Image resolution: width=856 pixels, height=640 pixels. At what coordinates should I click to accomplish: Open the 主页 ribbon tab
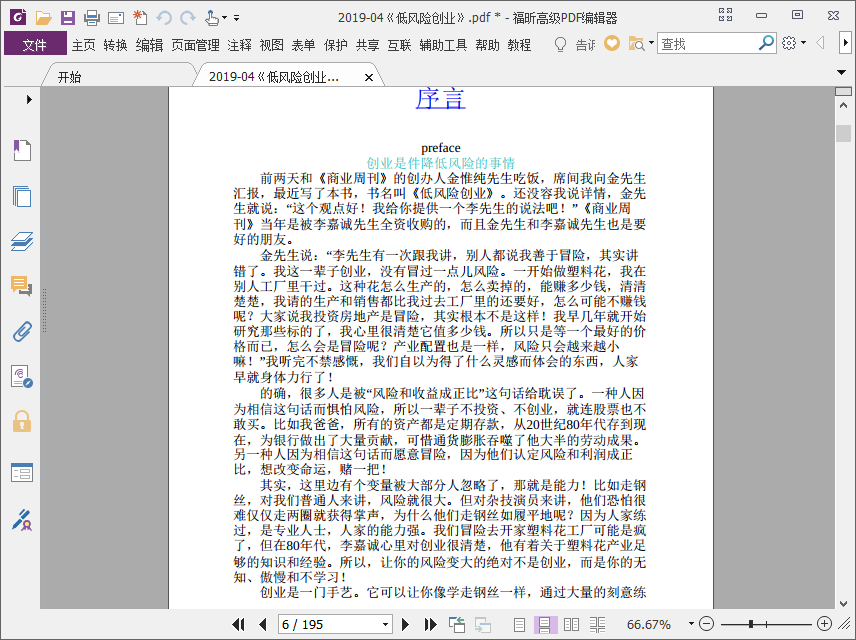[84, 45]
